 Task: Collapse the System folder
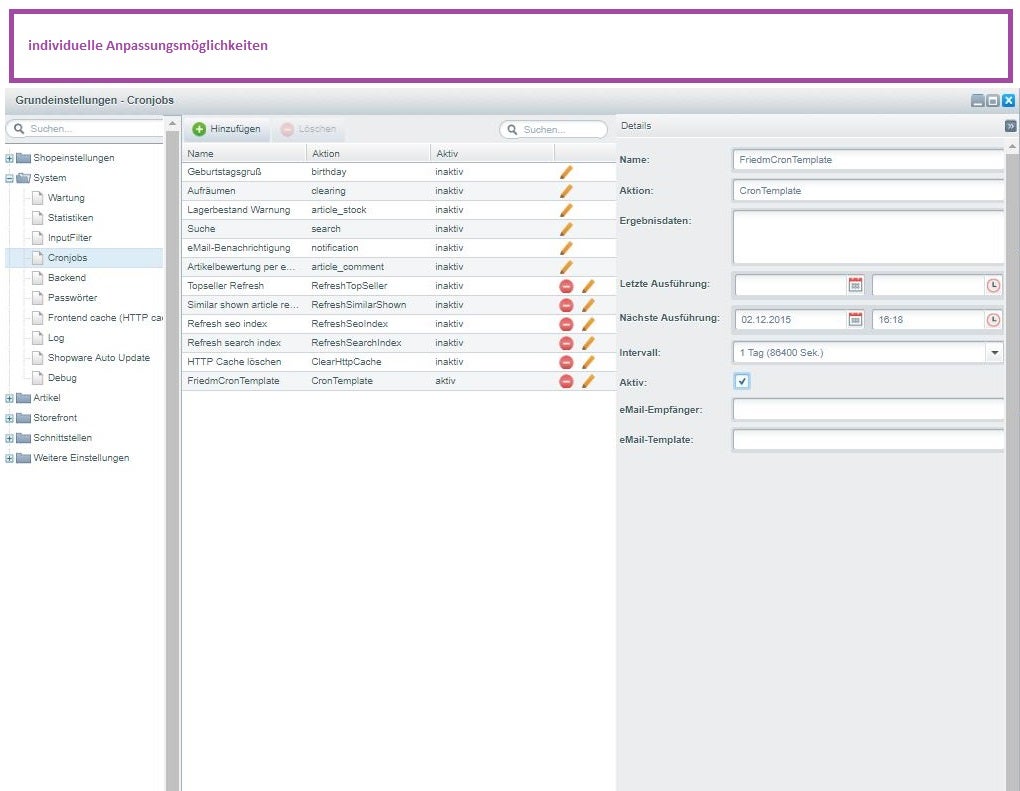pyautogui.click(x=9, y=178)
